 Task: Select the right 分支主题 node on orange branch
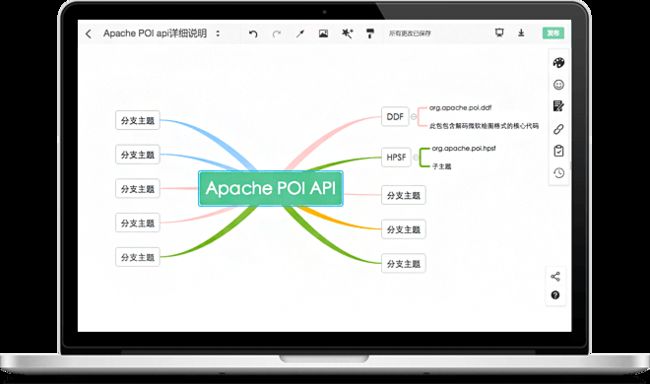pos(404,229)
